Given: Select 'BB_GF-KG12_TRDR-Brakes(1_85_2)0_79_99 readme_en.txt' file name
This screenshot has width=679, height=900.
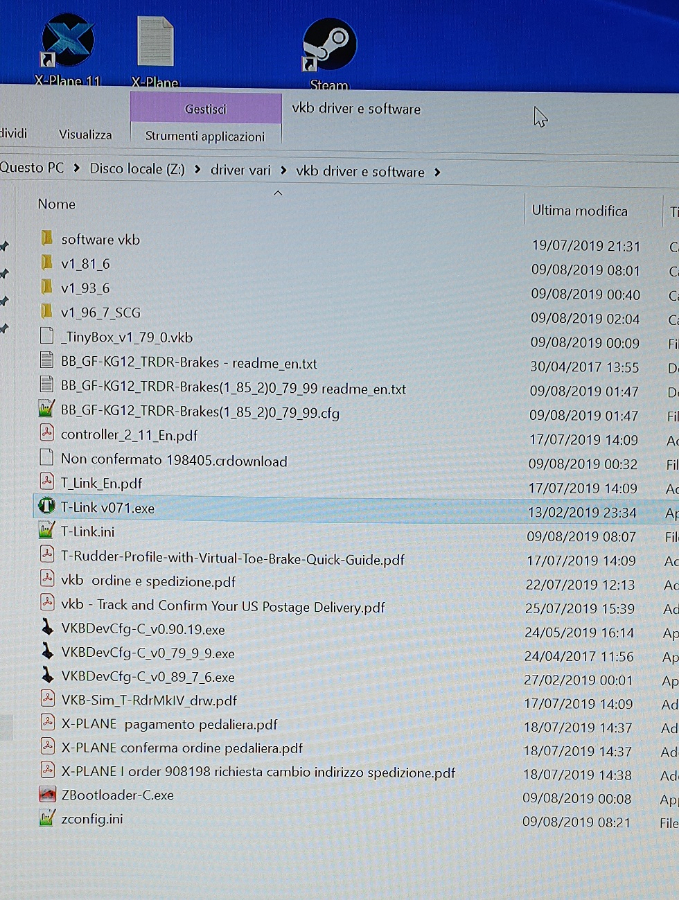Looking at the screenshot, I should [x=233, y=388].
